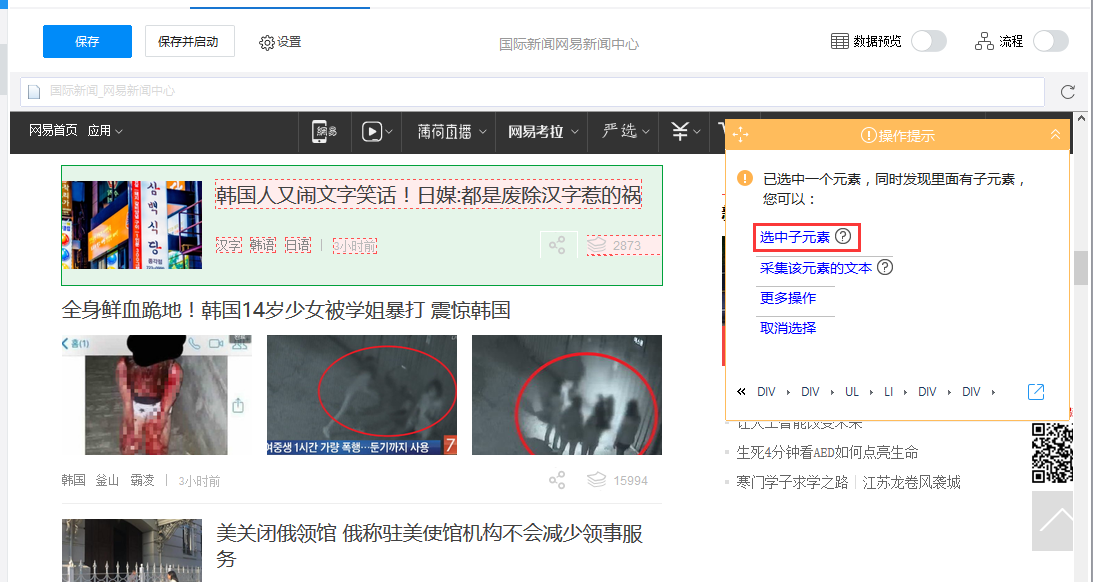Viewport: 1093px width, 582px height.
Task: Click the 韩语 tag
Action: click(263, 245)
